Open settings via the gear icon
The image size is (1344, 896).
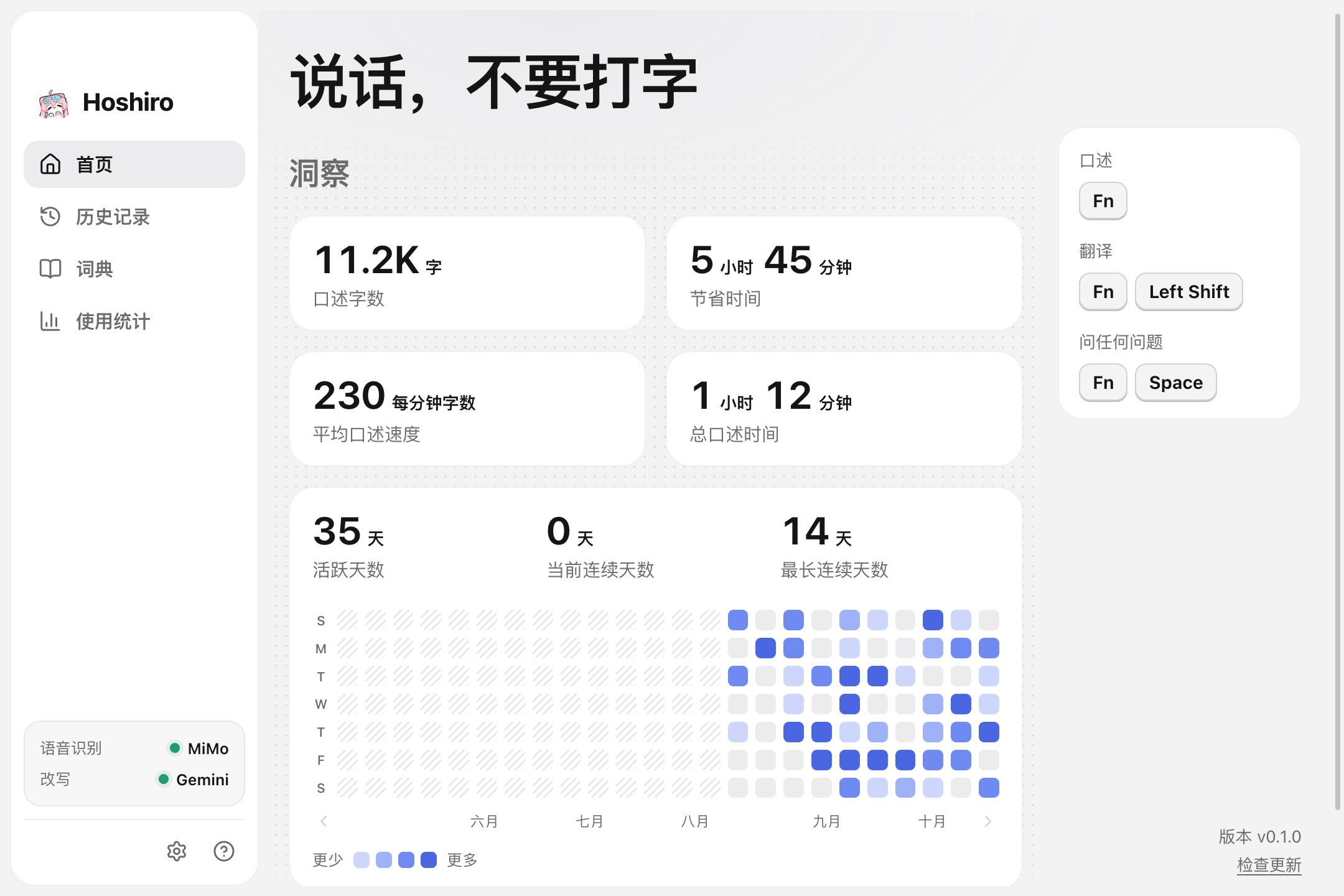pyautogui.click(x=177, y=851)
